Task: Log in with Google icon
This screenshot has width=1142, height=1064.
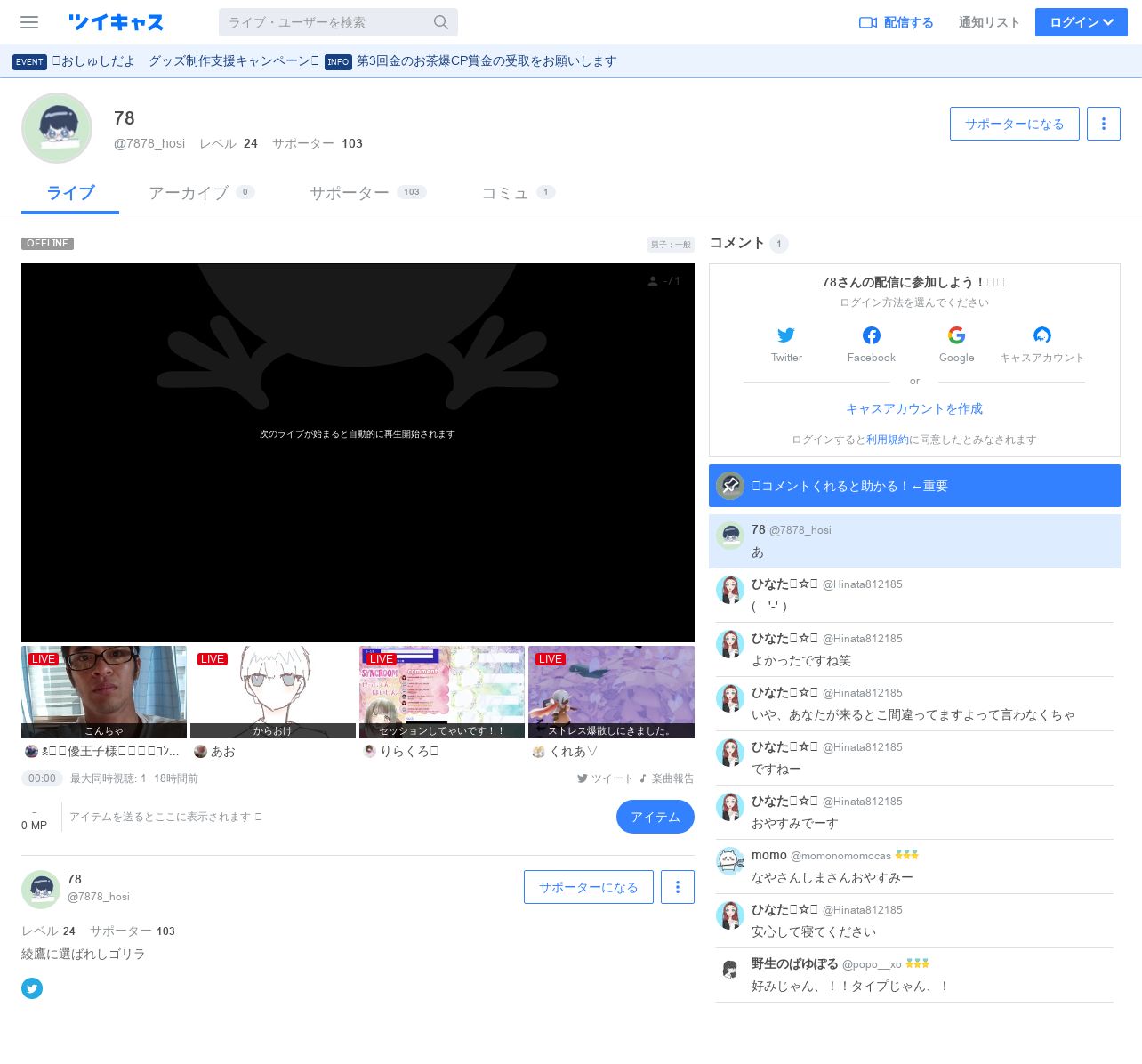Action: pyautogui.click(x=956, y=335)
